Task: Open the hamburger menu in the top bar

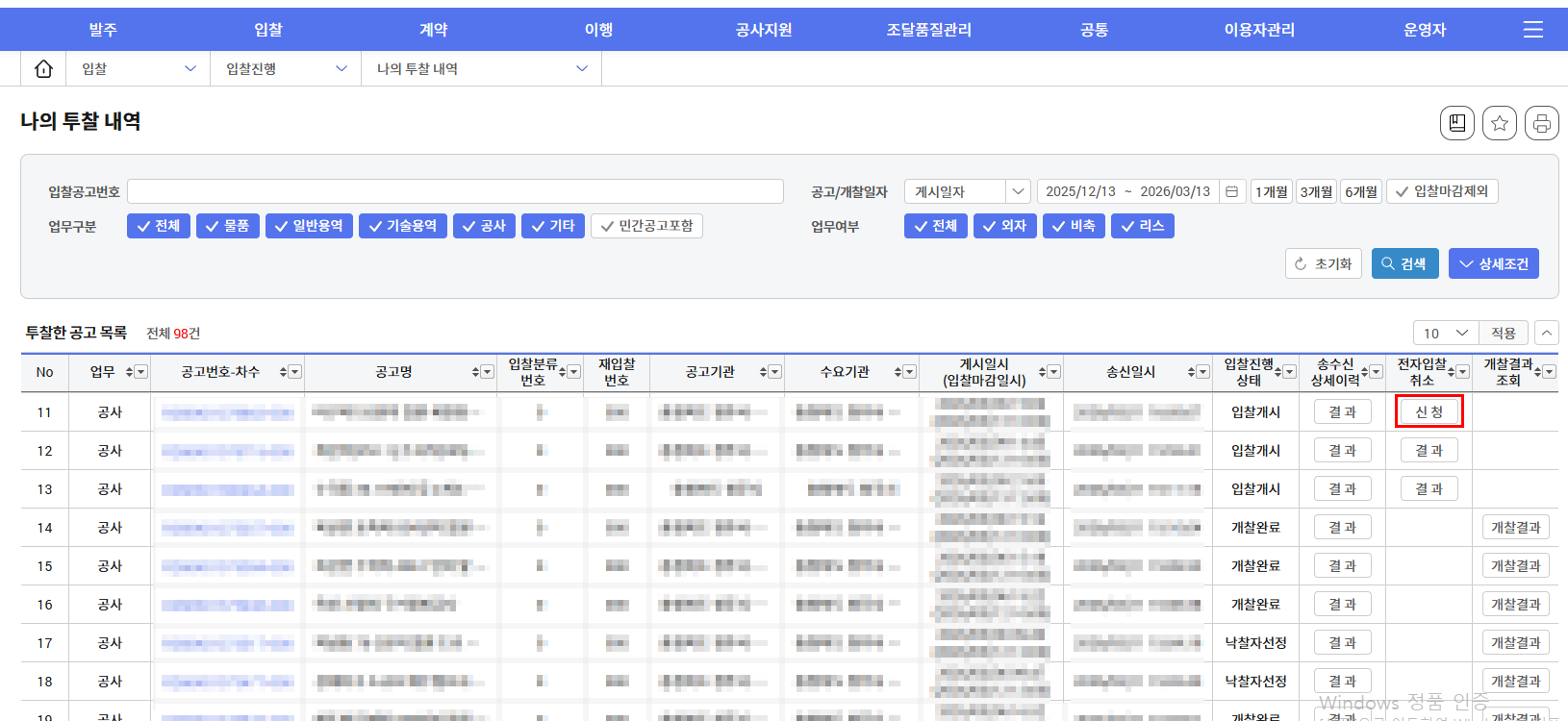Action: coord(1532,30)
